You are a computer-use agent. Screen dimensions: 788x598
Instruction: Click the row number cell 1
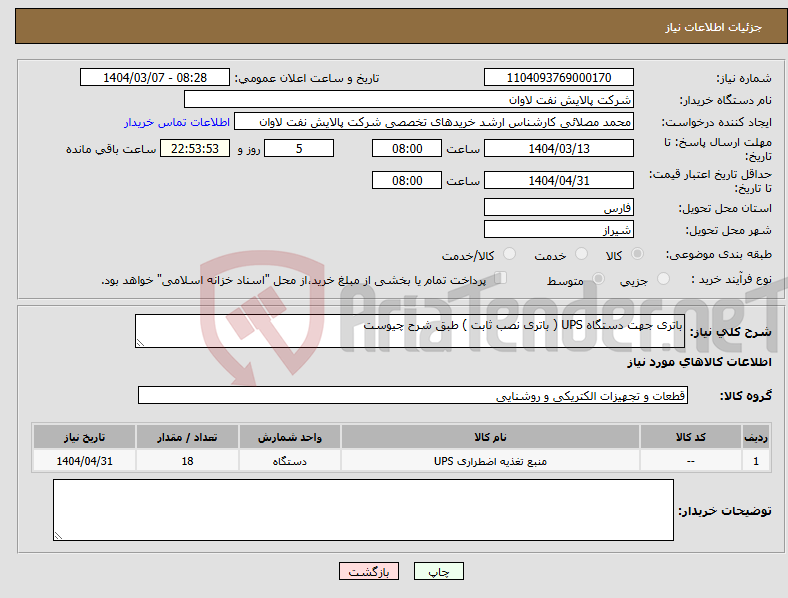pyautogui.click(x=756, y=461)
